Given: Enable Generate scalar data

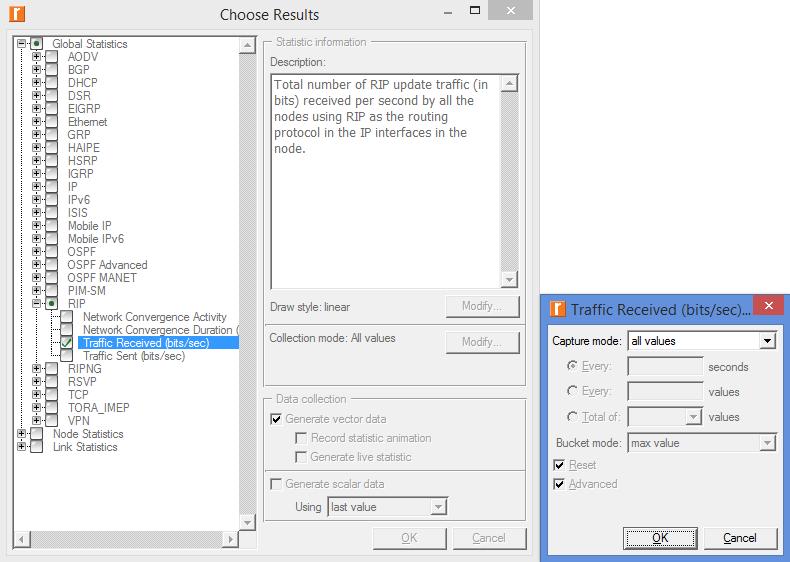Looking at the screenshot, I should (276, 484).
